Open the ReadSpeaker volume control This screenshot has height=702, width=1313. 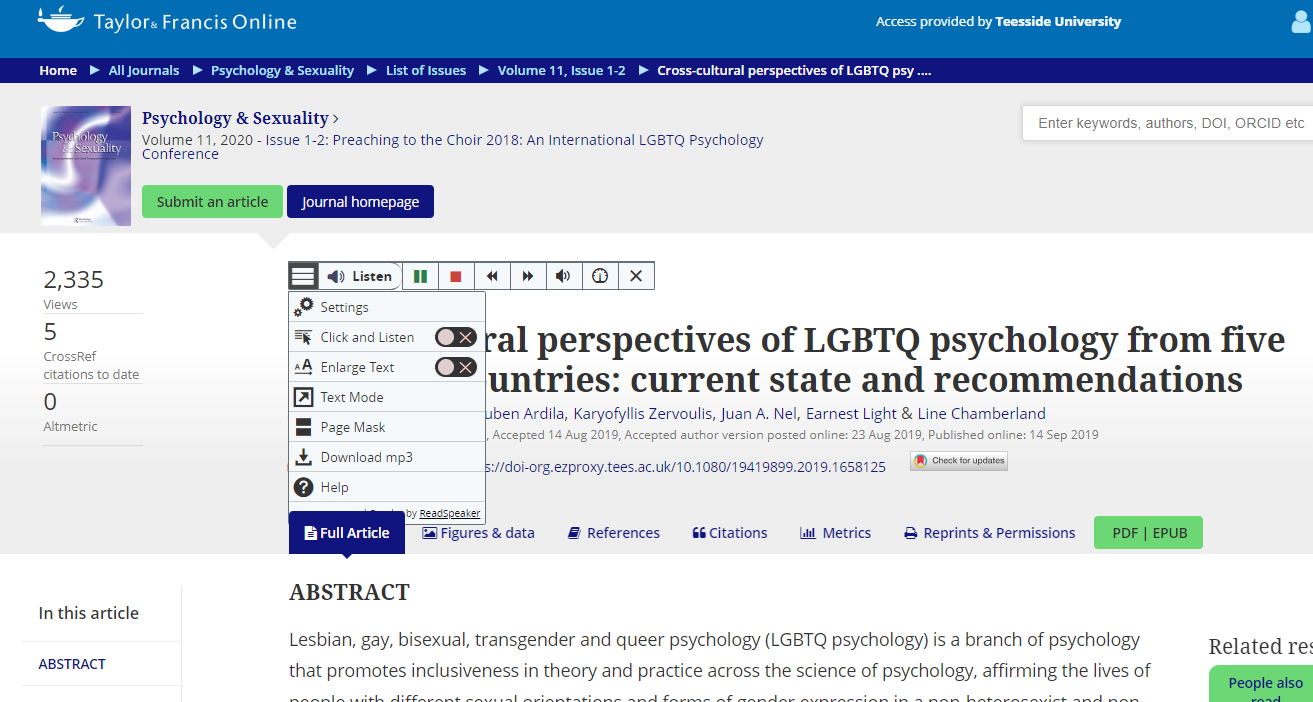point(564,276)
